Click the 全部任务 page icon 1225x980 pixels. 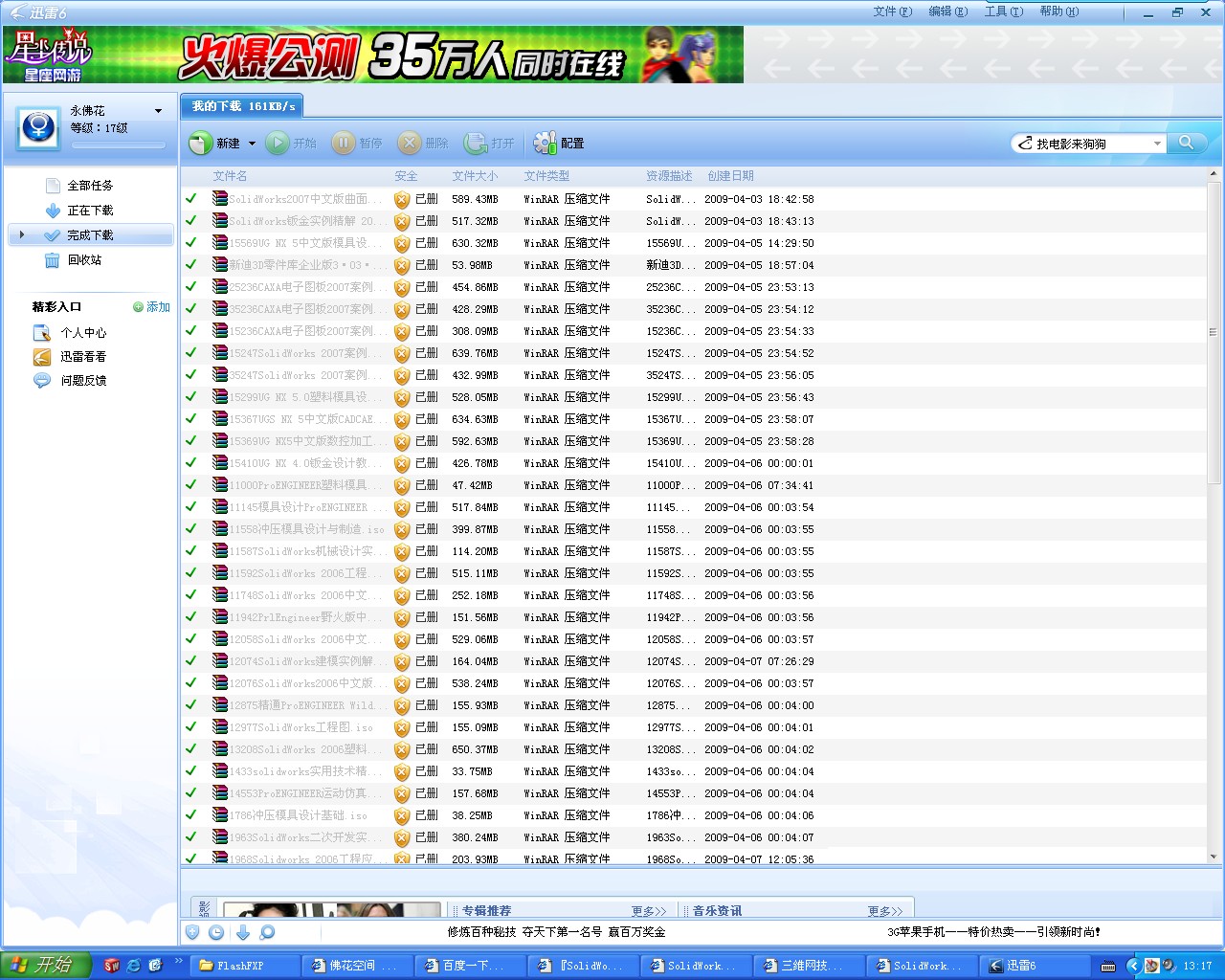(x=54, y=186)
